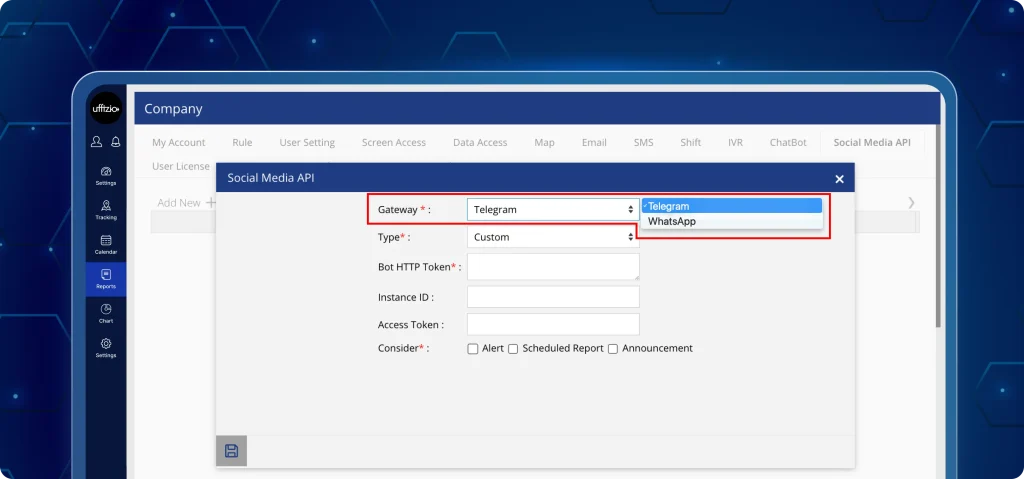
Task: Click the floppy disk save icon
Action: 231,451
